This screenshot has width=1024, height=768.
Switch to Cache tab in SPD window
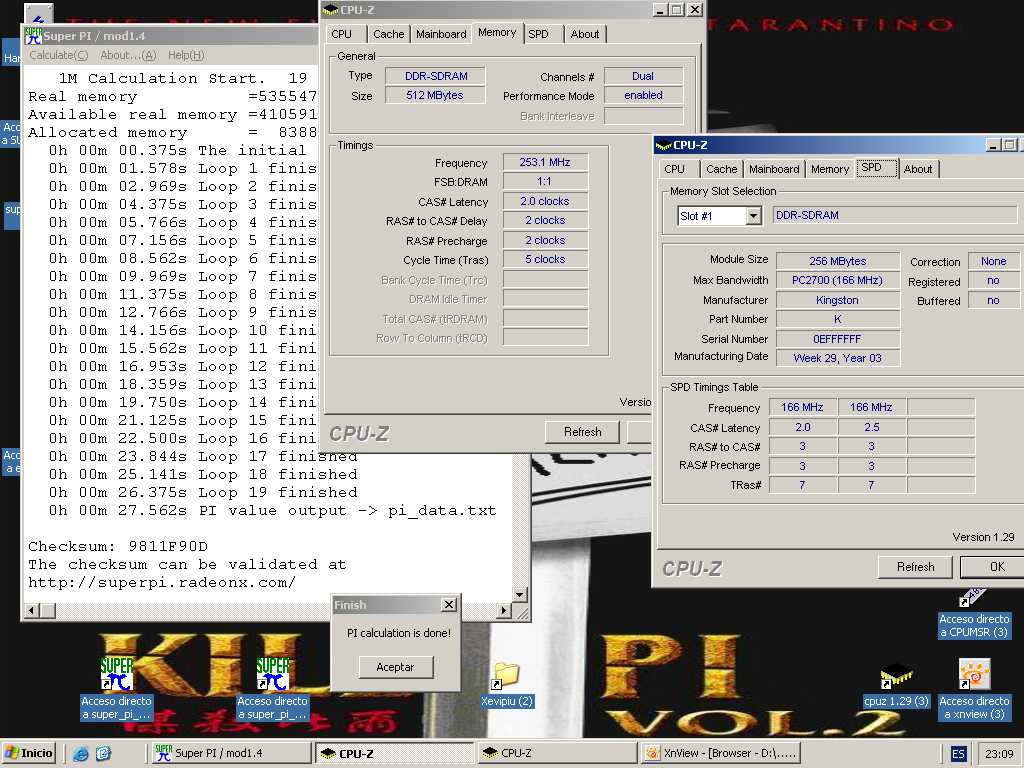(722, 169)
